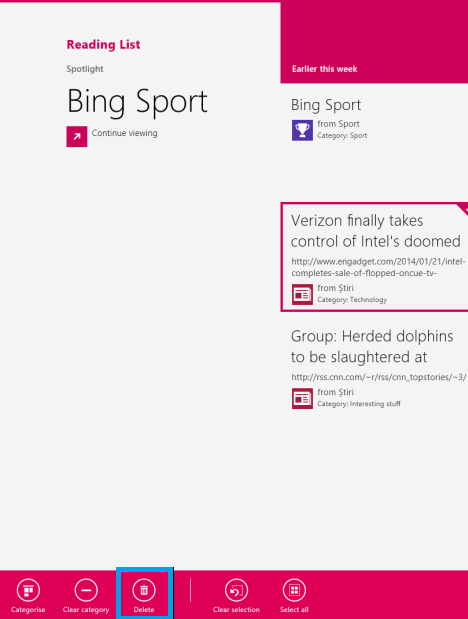Open the Categorise command in app bar

coord(28,596)
